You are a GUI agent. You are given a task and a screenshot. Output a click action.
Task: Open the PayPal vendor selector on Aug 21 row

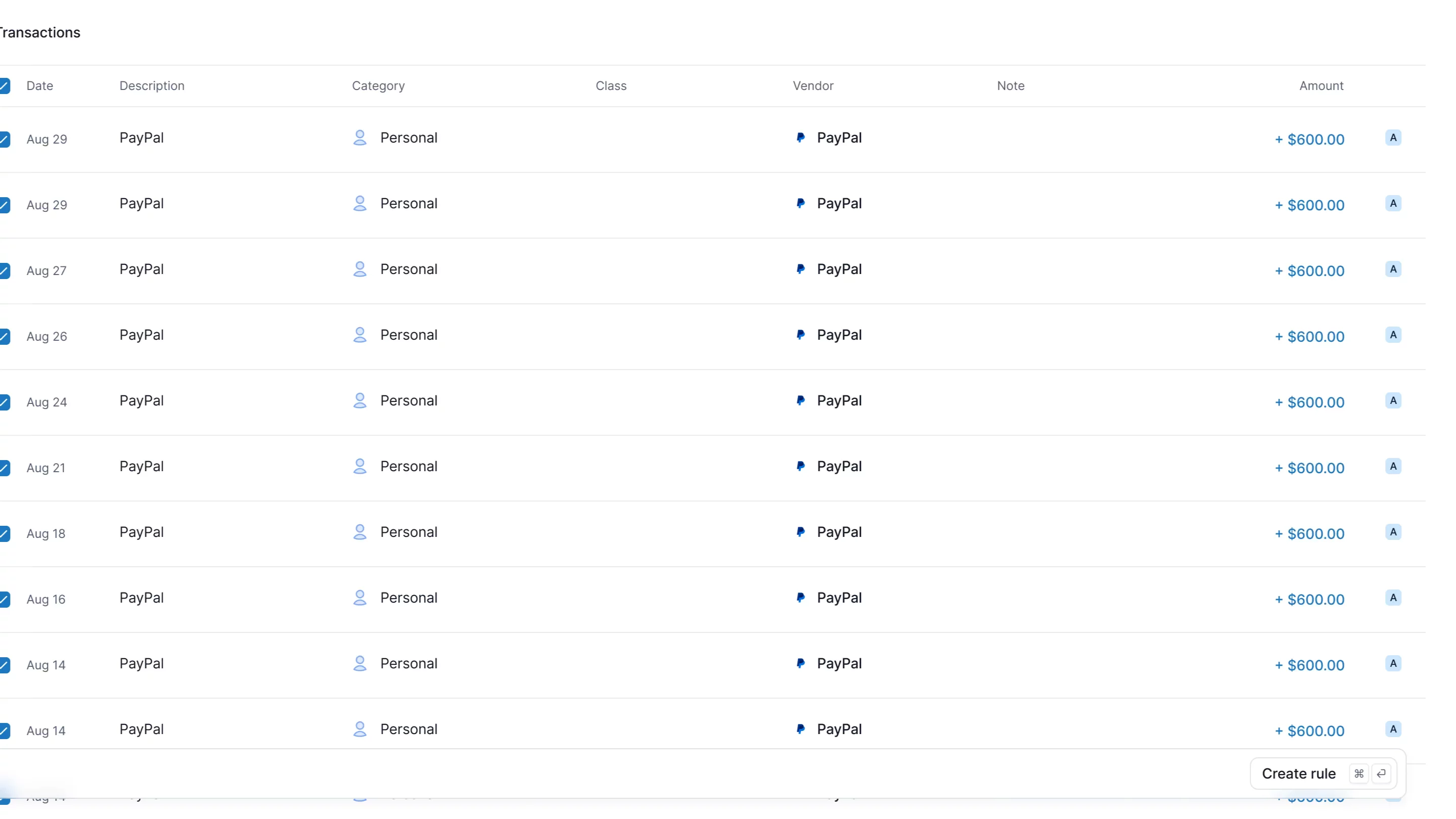pos(828,466)
